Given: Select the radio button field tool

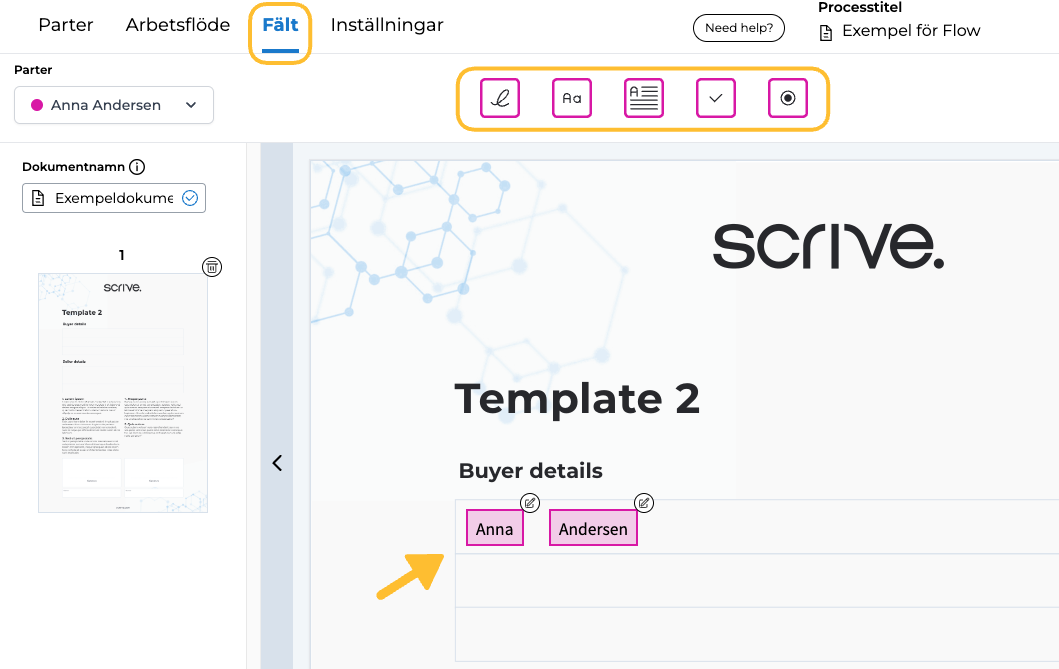Looking at the screenshot, I should [x=787, y=98].
